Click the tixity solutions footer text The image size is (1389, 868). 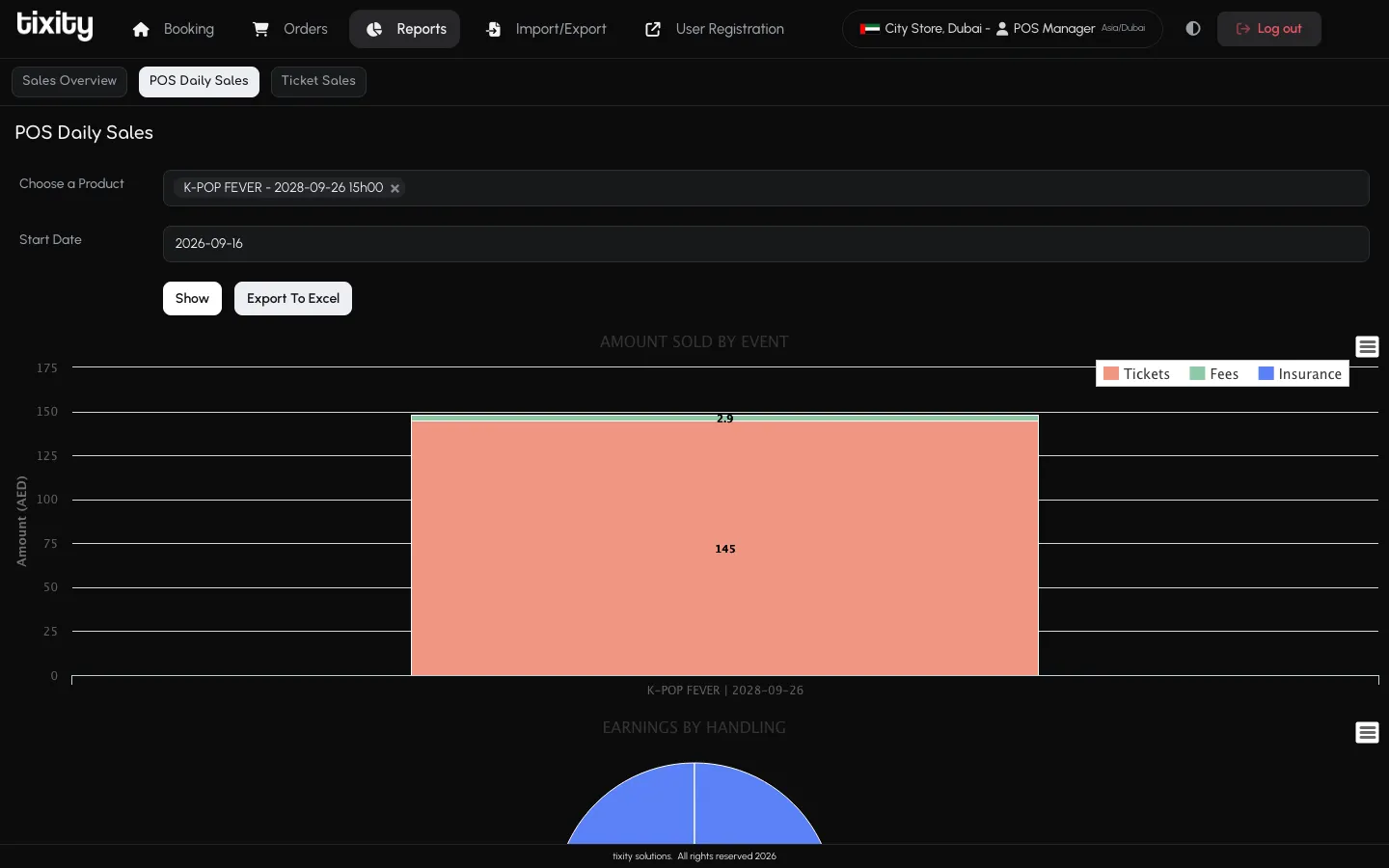coord(694,856)
